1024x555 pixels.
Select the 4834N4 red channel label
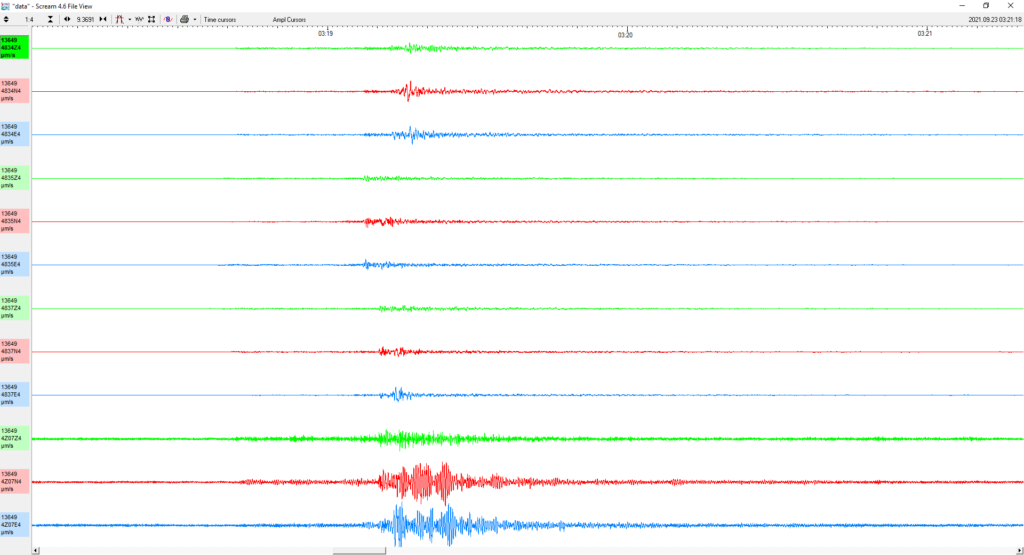click(x=14, y=91)
